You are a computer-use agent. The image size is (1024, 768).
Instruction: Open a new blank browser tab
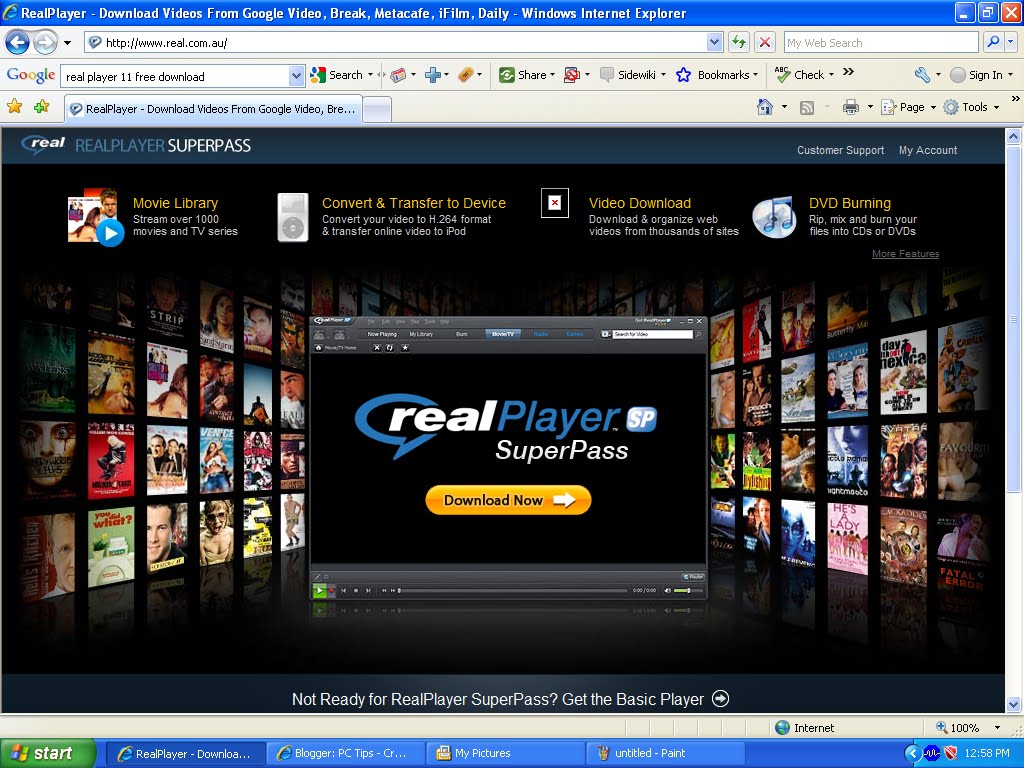click(377, 110)
